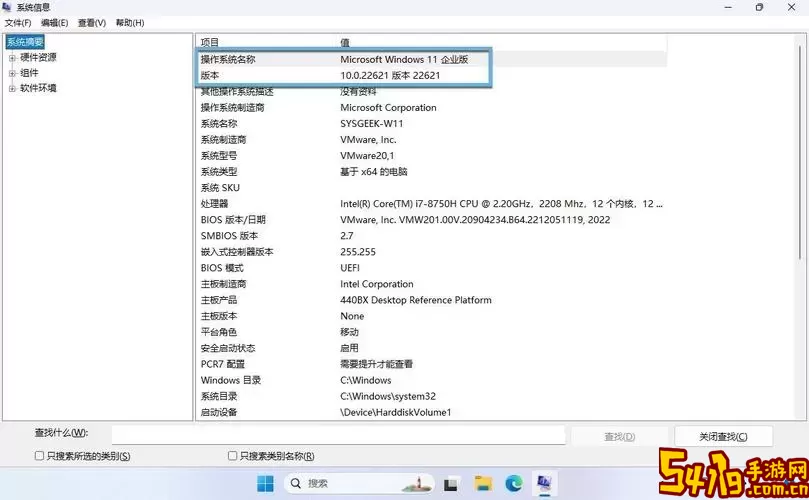Select the 系统 SKU row

431,187
